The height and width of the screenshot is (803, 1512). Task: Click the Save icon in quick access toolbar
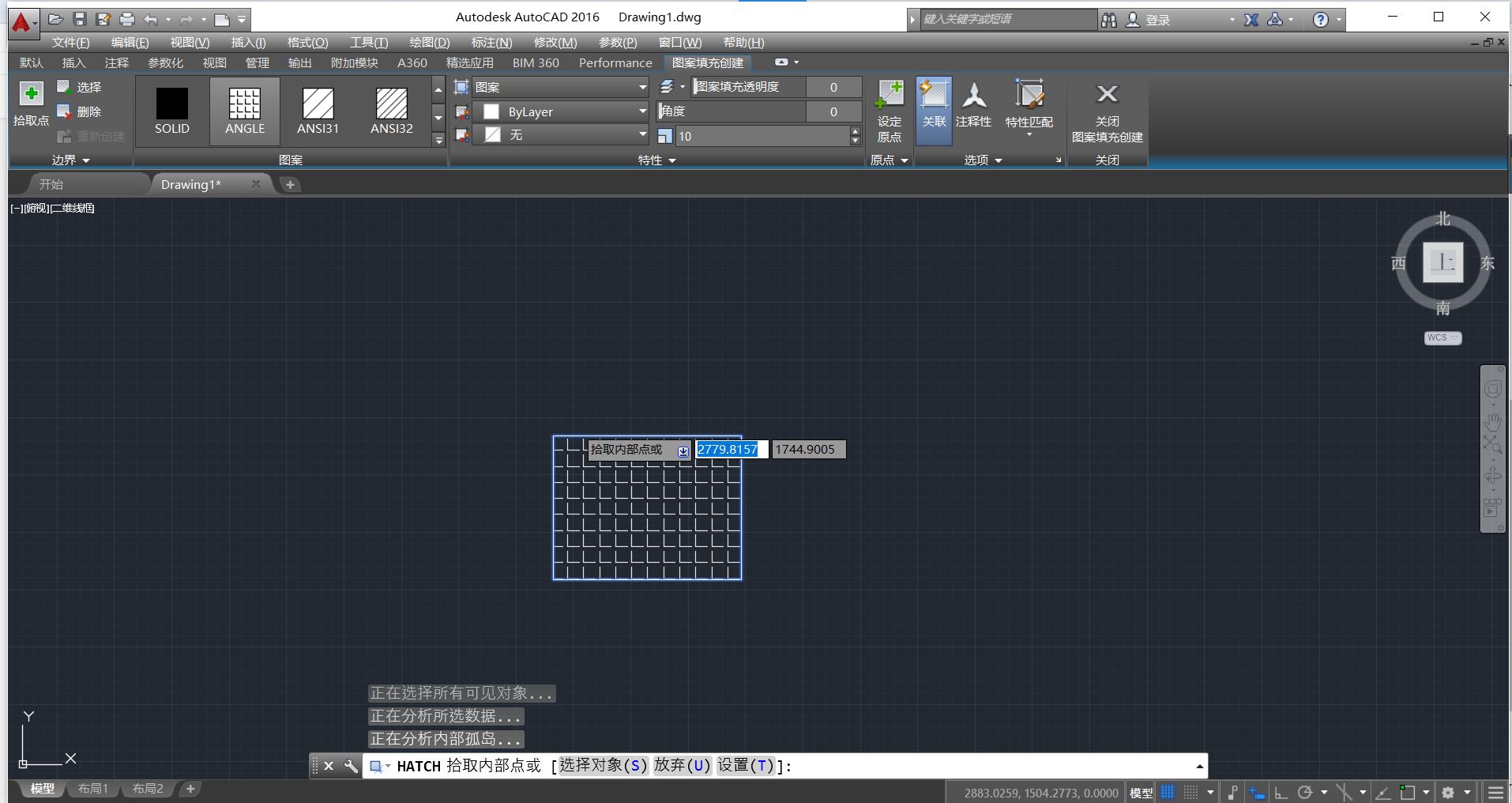coord(80,19)
